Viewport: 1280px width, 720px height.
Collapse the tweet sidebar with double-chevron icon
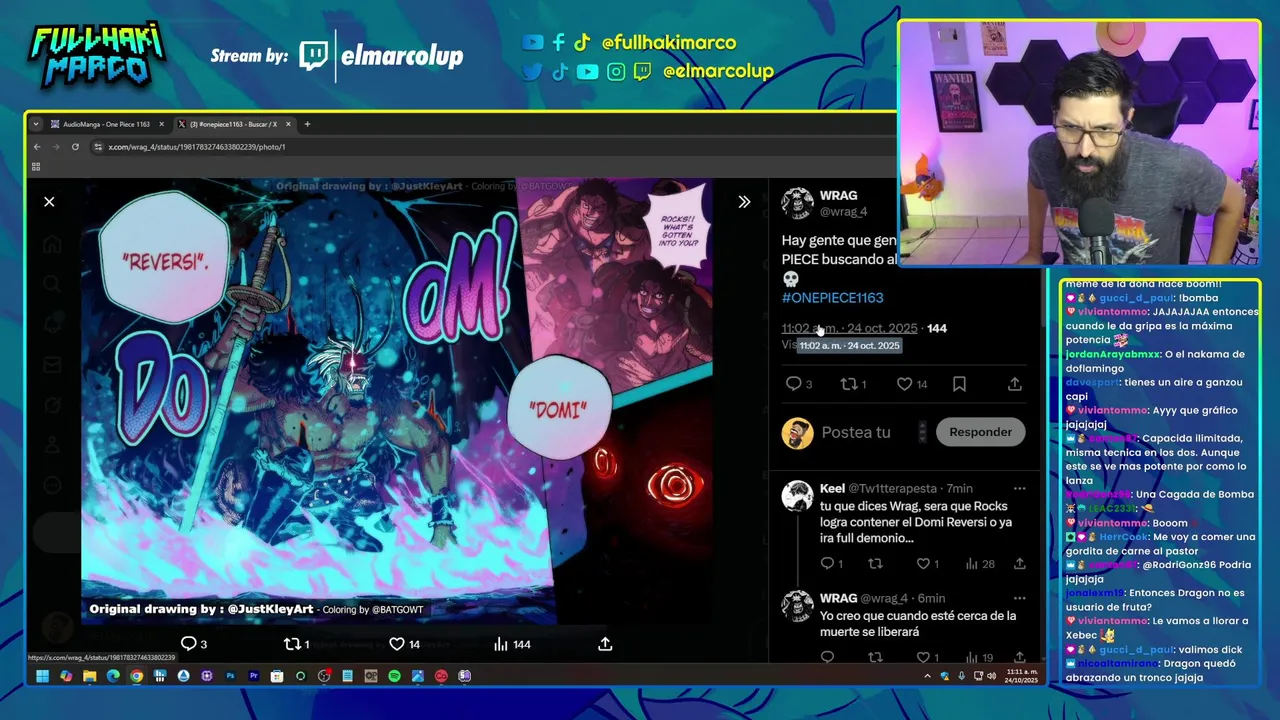pyautogui.click(x=744, y=202)
